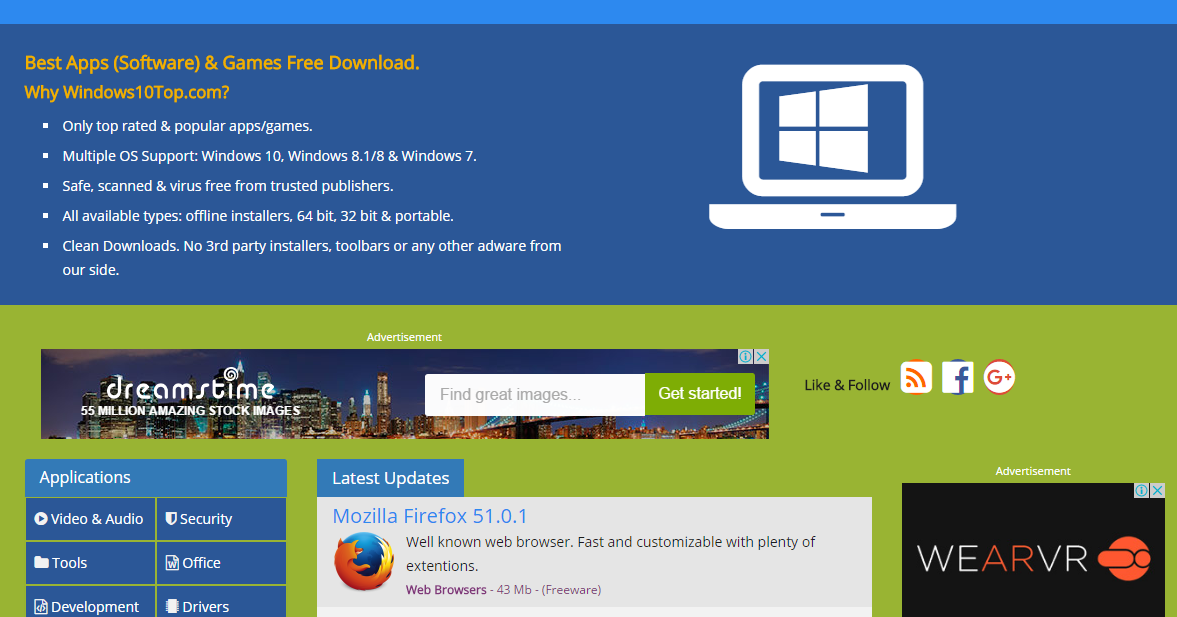Image resolution: width=1177 pixels, height=617 pixels.
Task: Click the 'Why Windows10Top.com?' heading
Action: point(127,92)
